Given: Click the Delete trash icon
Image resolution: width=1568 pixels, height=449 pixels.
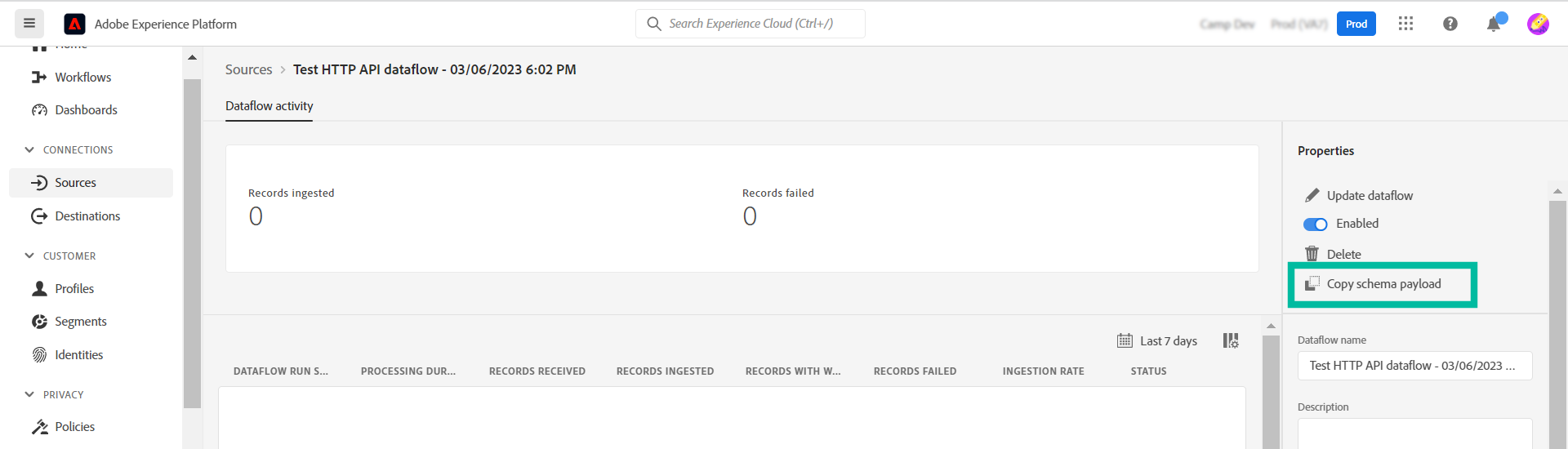Looking at the screenshot, I should tap(1312, 254).
